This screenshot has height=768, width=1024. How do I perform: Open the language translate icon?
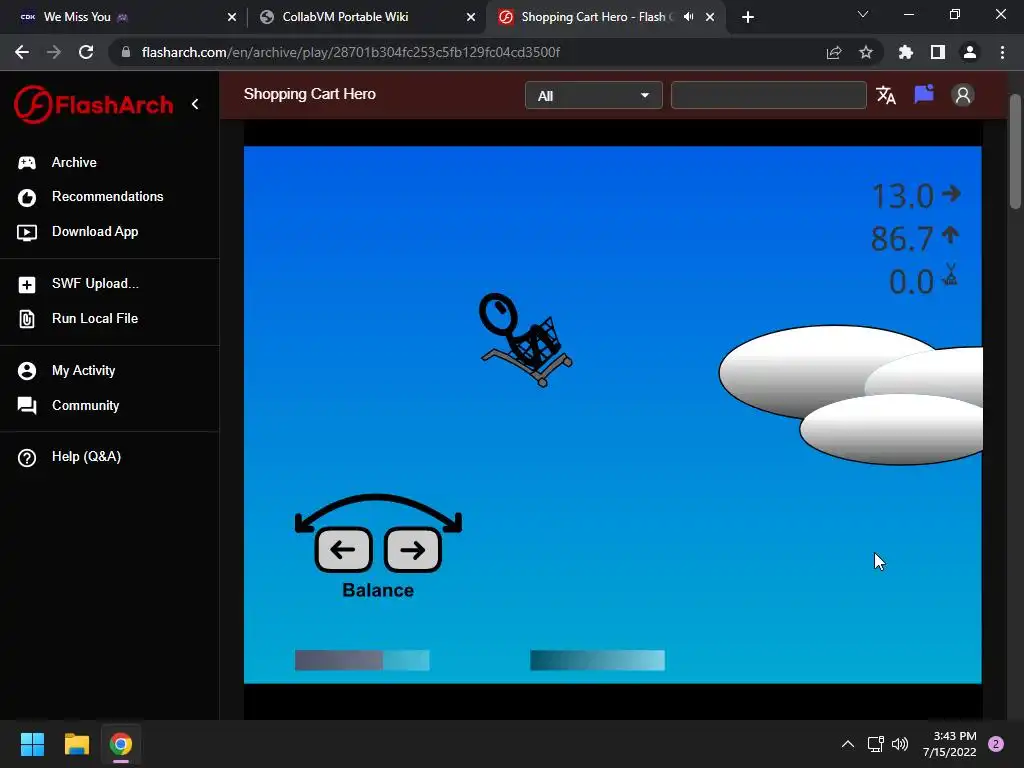[x=886, y=95]
